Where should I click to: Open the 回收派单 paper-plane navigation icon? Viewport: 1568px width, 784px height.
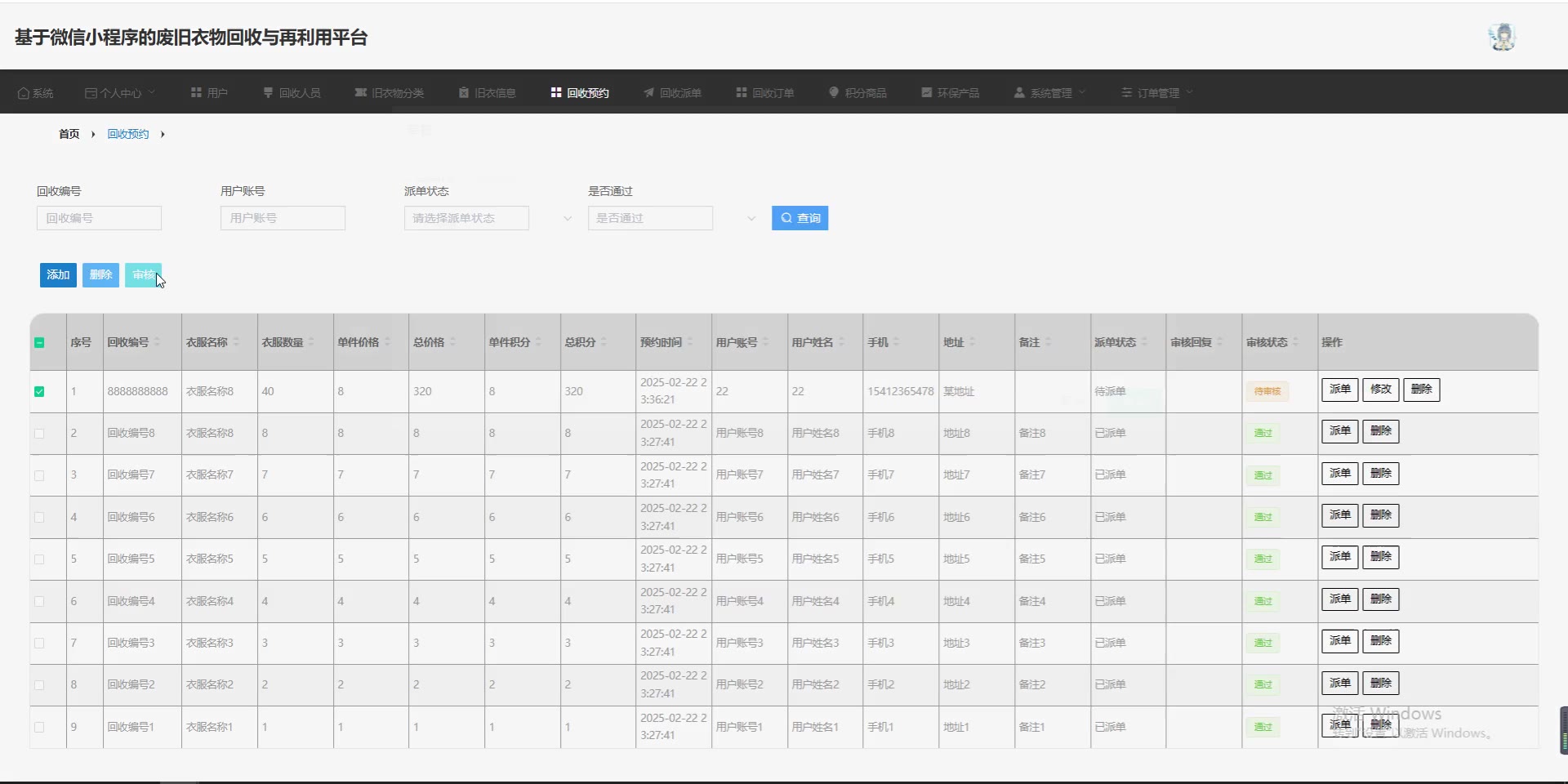(648, 93)
